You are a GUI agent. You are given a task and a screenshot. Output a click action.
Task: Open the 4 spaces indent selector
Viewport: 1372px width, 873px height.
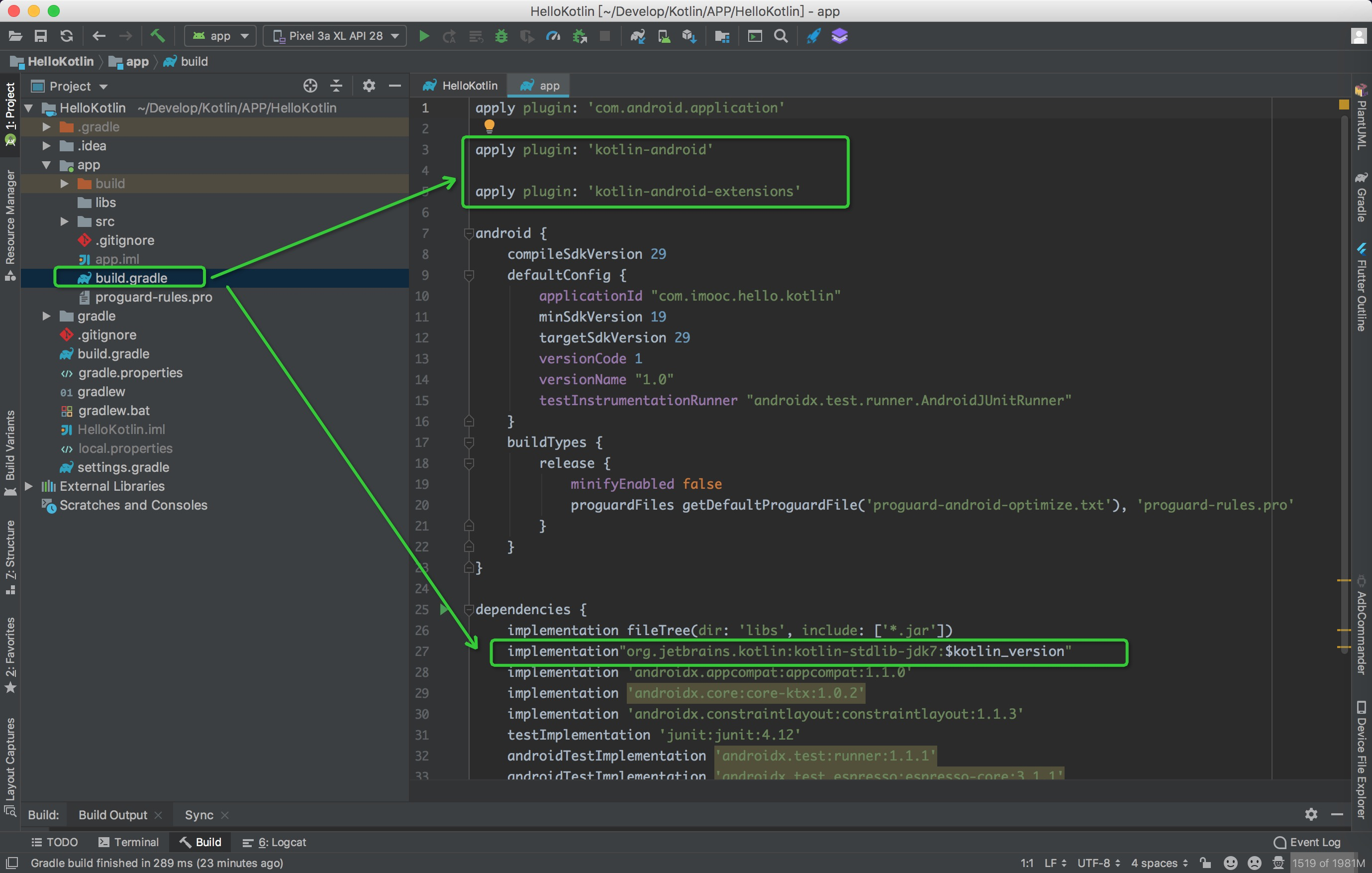pyautogui.click(x=1160, y=863)
